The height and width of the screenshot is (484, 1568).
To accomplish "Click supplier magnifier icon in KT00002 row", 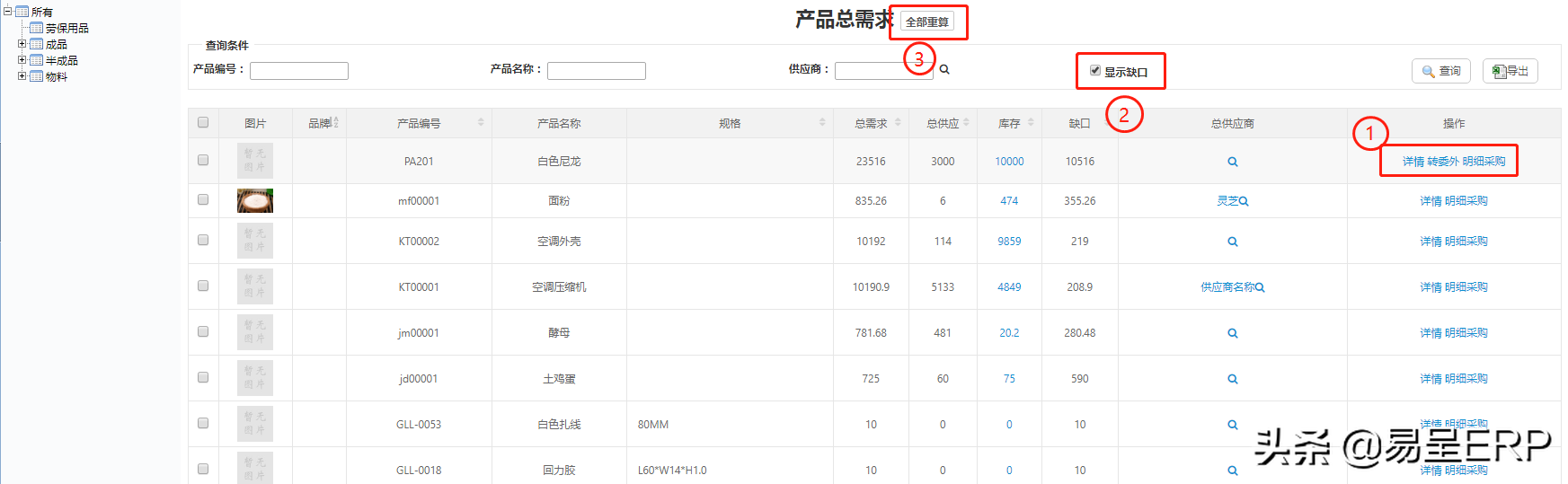I will point(1232,242).
